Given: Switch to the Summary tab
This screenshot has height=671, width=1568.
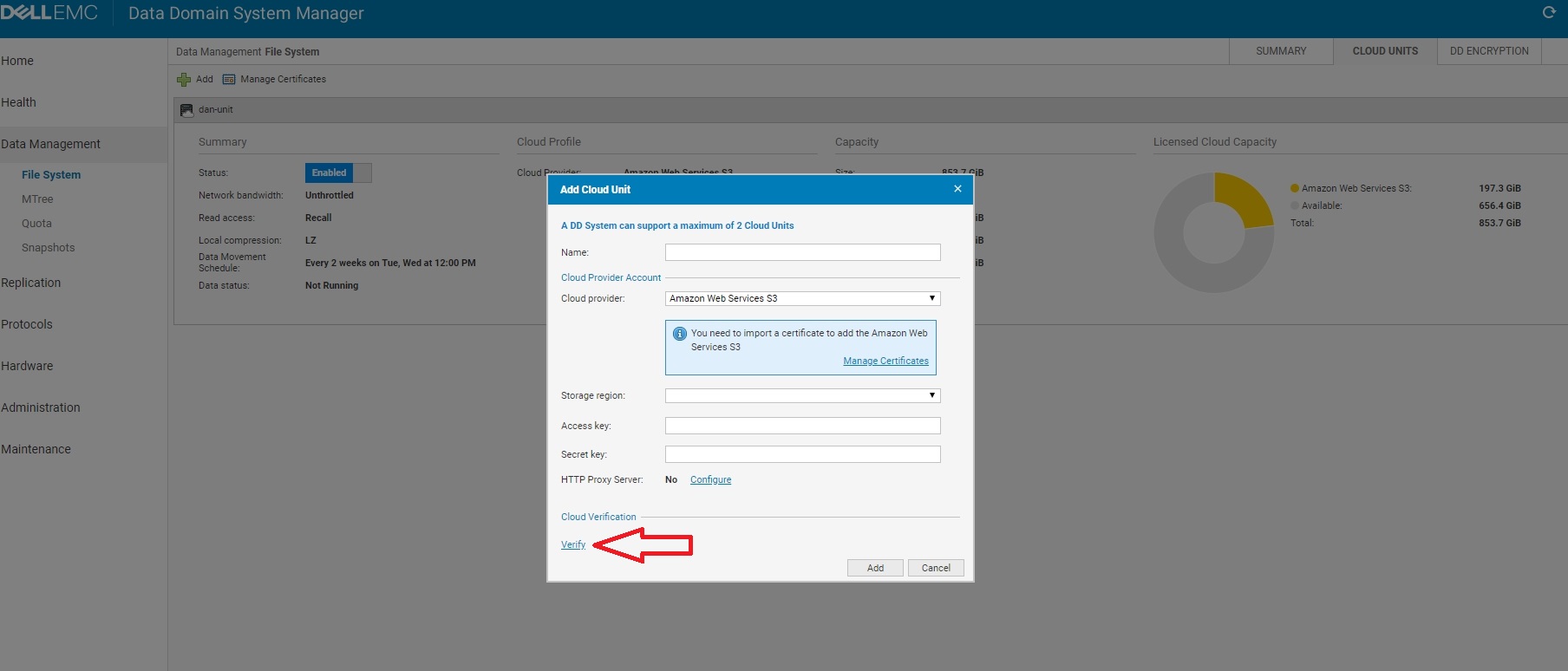Looking at the screenshot, I should (x=1281, y=51).
